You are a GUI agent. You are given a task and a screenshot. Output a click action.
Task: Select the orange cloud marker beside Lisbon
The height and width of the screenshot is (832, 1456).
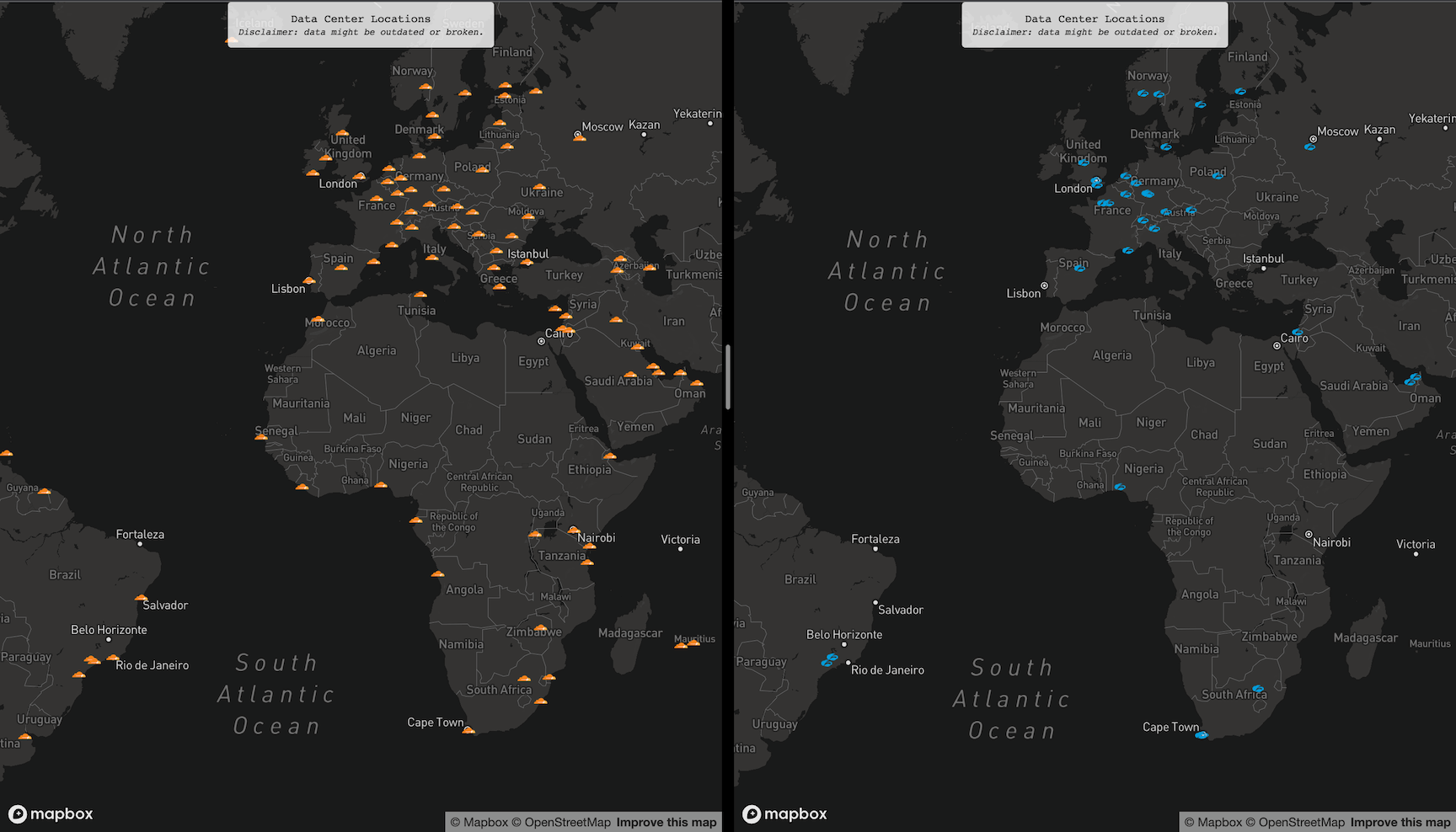[x=309, y=280]
